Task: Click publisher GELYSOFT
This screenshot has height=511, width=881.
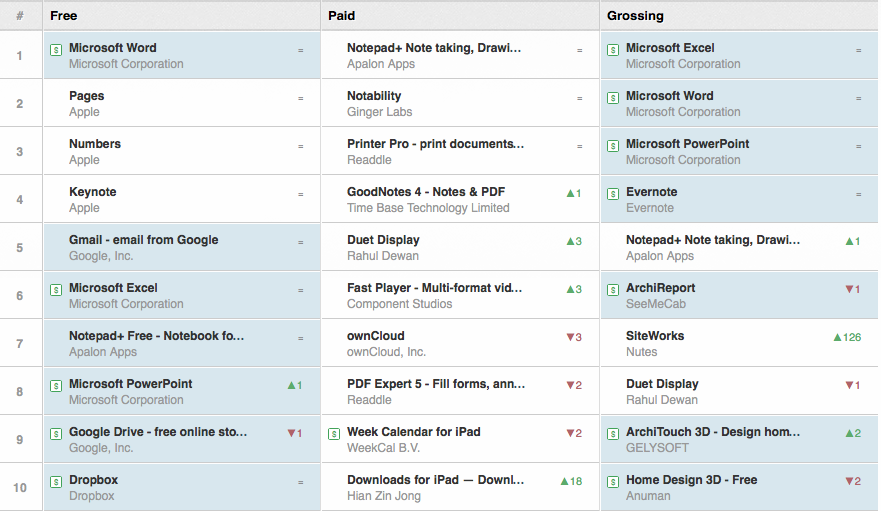Action: point(657,448)
